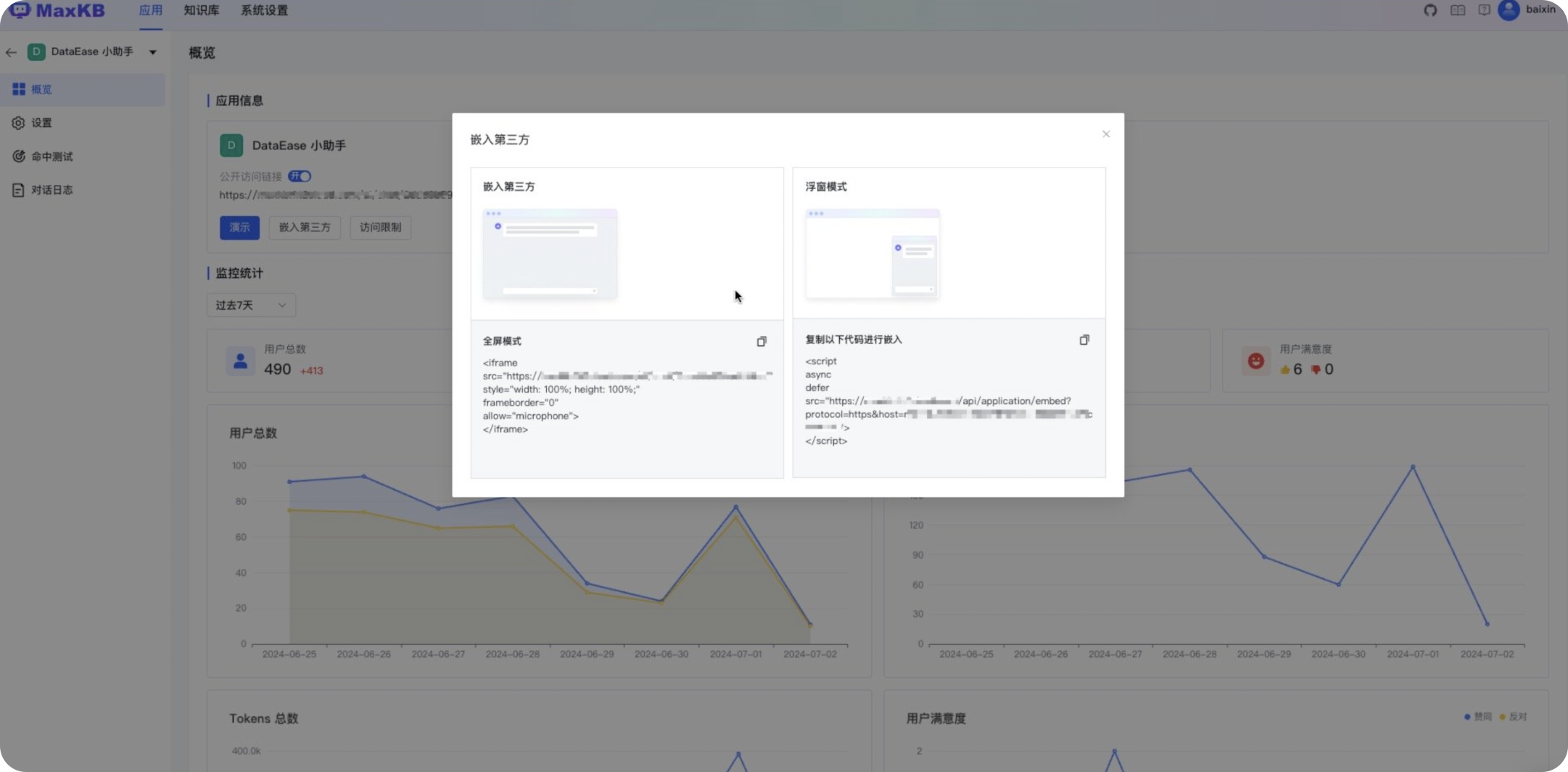
Task: Open the help question-mark icon
Action: (x=1484, y=10)
